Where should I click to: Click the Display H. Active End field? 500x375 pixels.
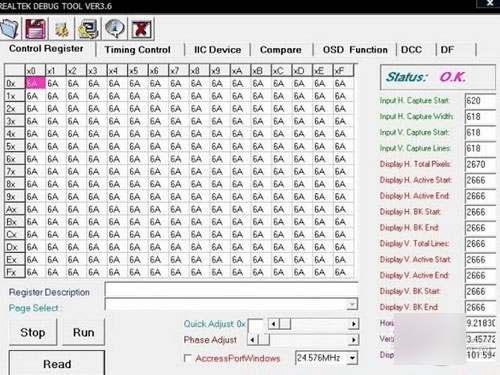pos(481,196)
